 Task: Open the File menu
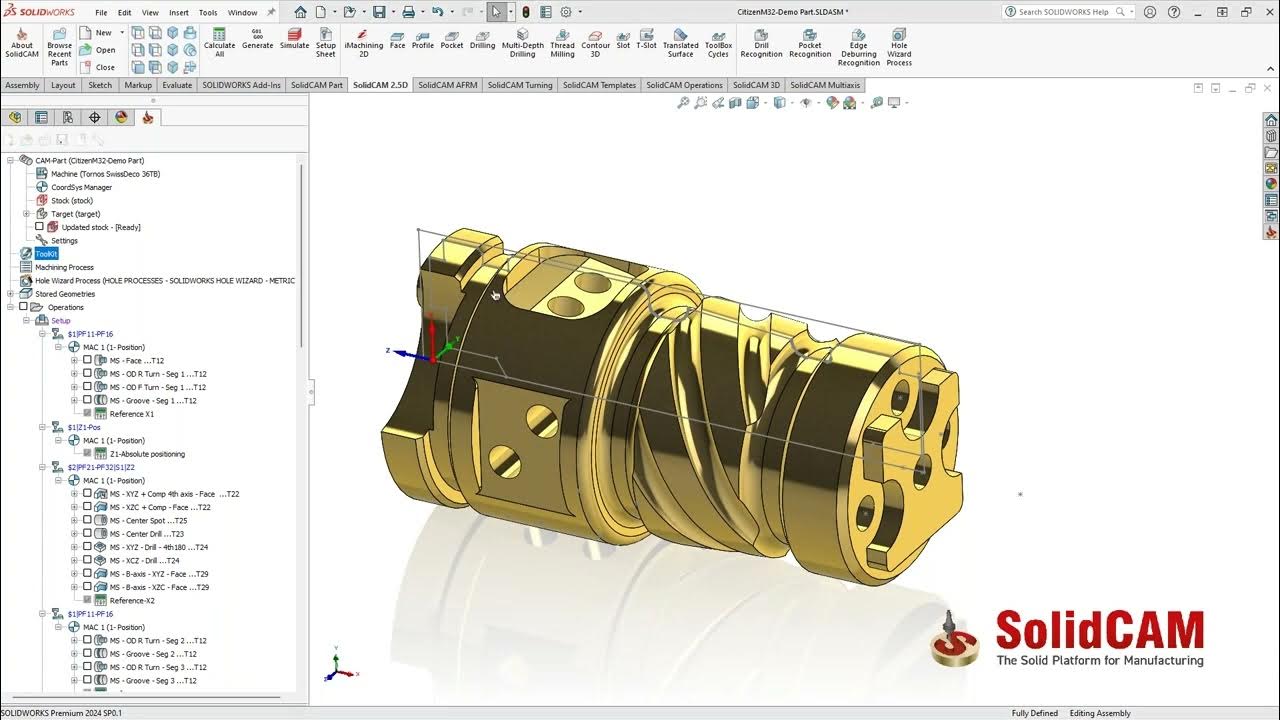coord(101,13)
